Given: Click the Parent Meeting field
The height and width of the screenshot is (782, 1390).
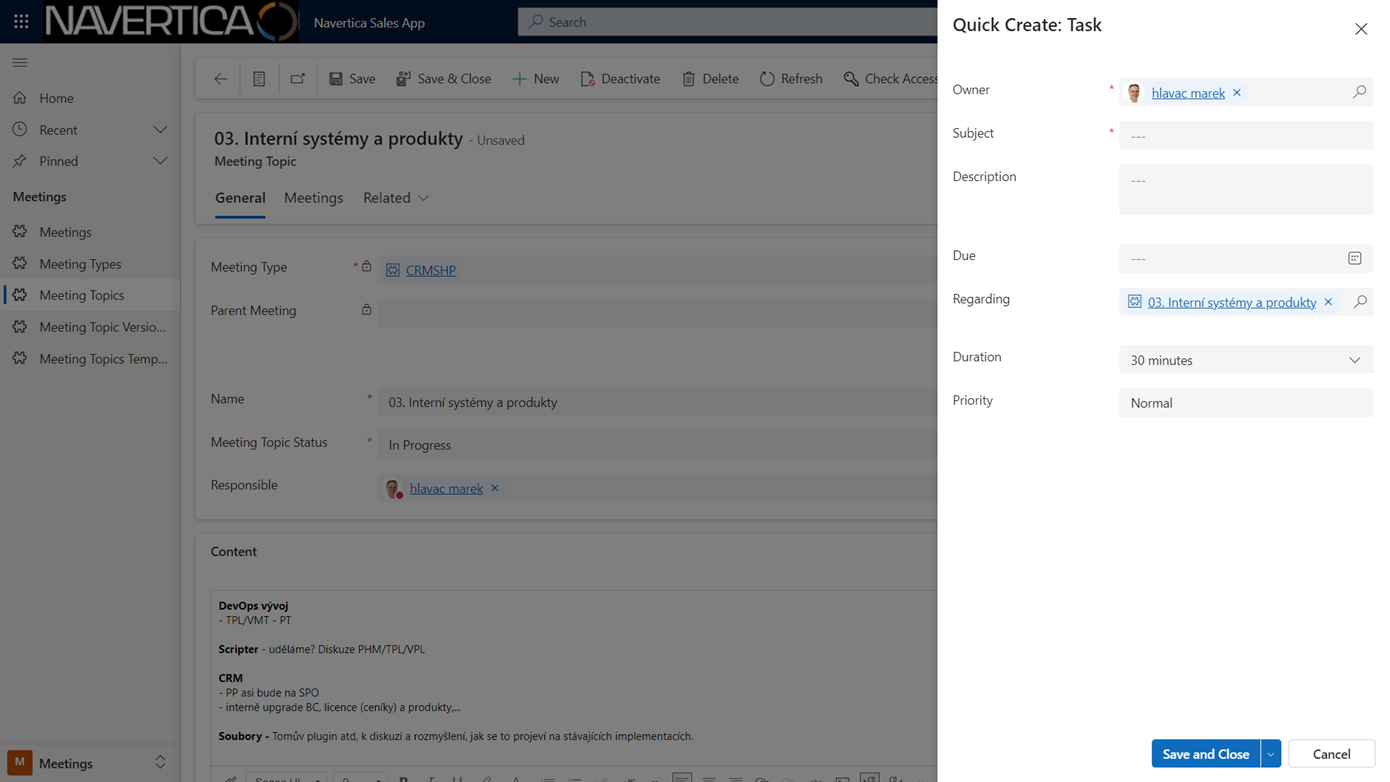Looking at the screenshot, I should point(657,312).
